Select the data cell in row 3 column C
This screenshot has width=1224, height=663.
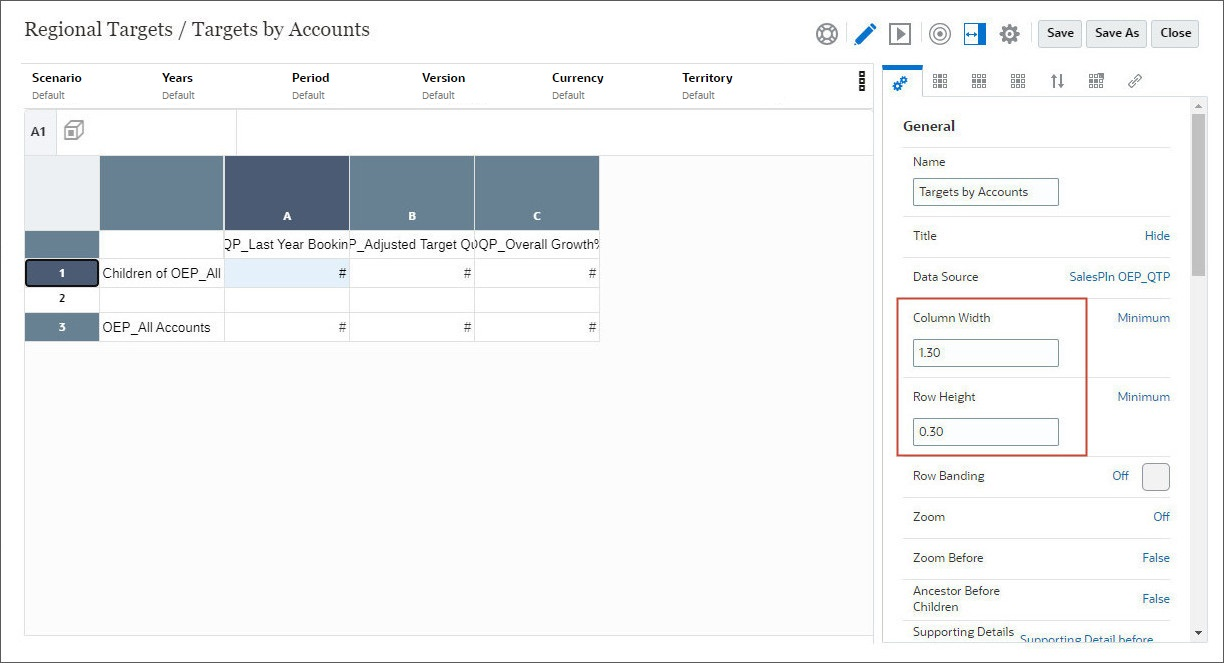537,327
